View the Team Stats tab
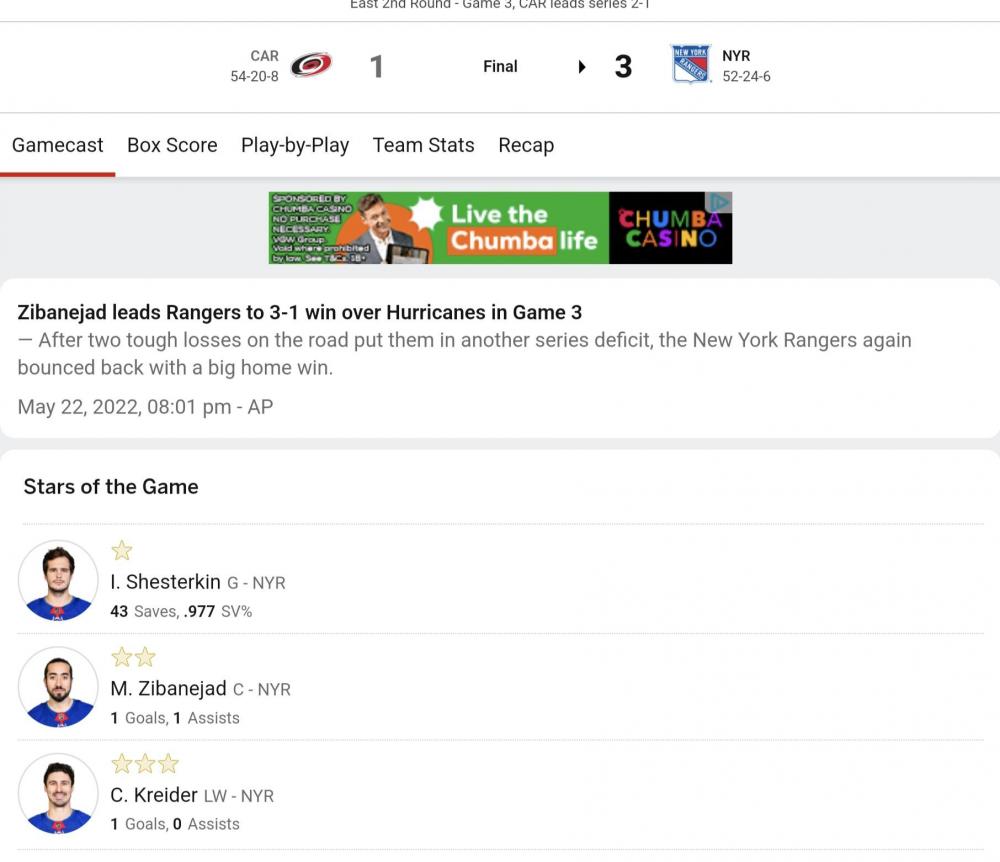This screenshot has width=1000, height=862. [x=423, y=145]
